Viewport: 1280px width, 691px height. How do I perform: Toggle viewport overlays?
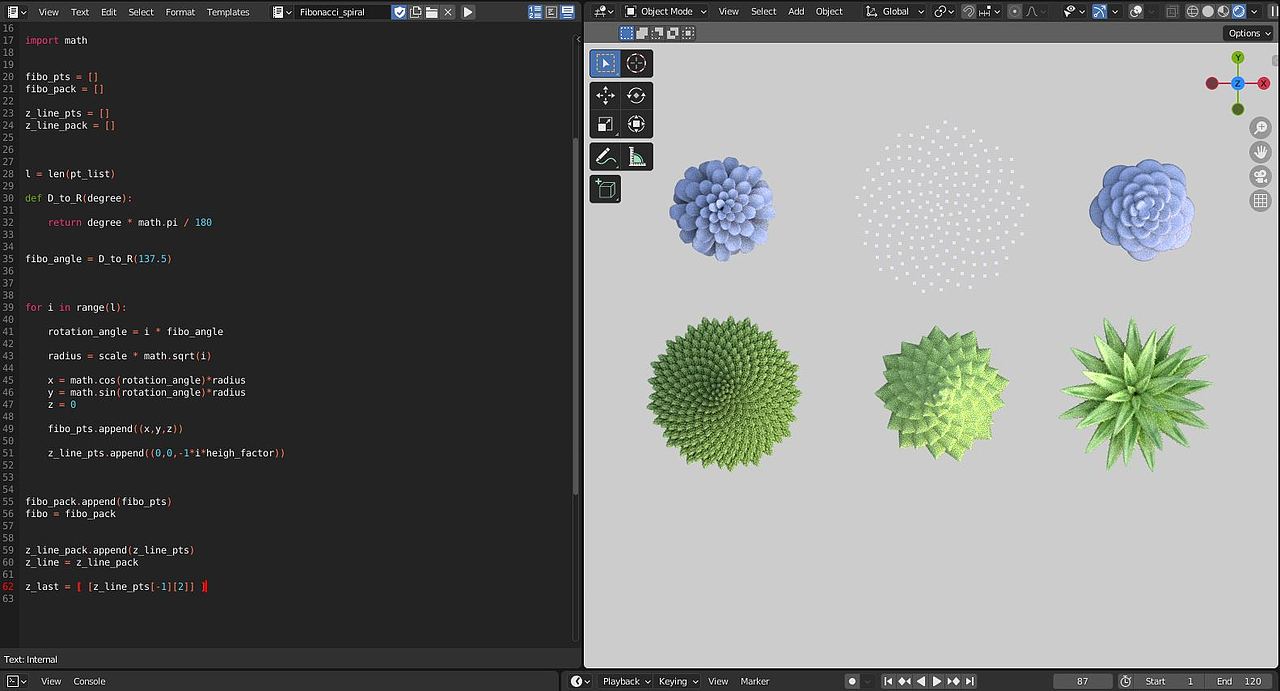[x=1135, y=11]
